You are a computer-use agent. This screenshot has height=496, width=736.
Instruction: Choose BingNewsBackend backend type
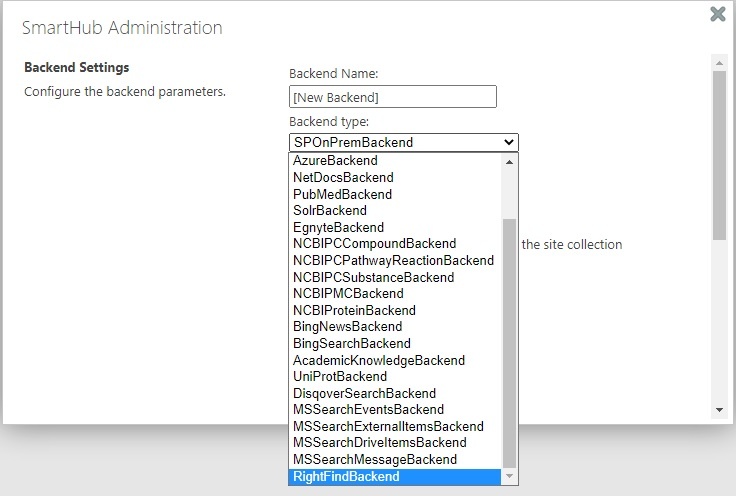click(x=347, y=327)
